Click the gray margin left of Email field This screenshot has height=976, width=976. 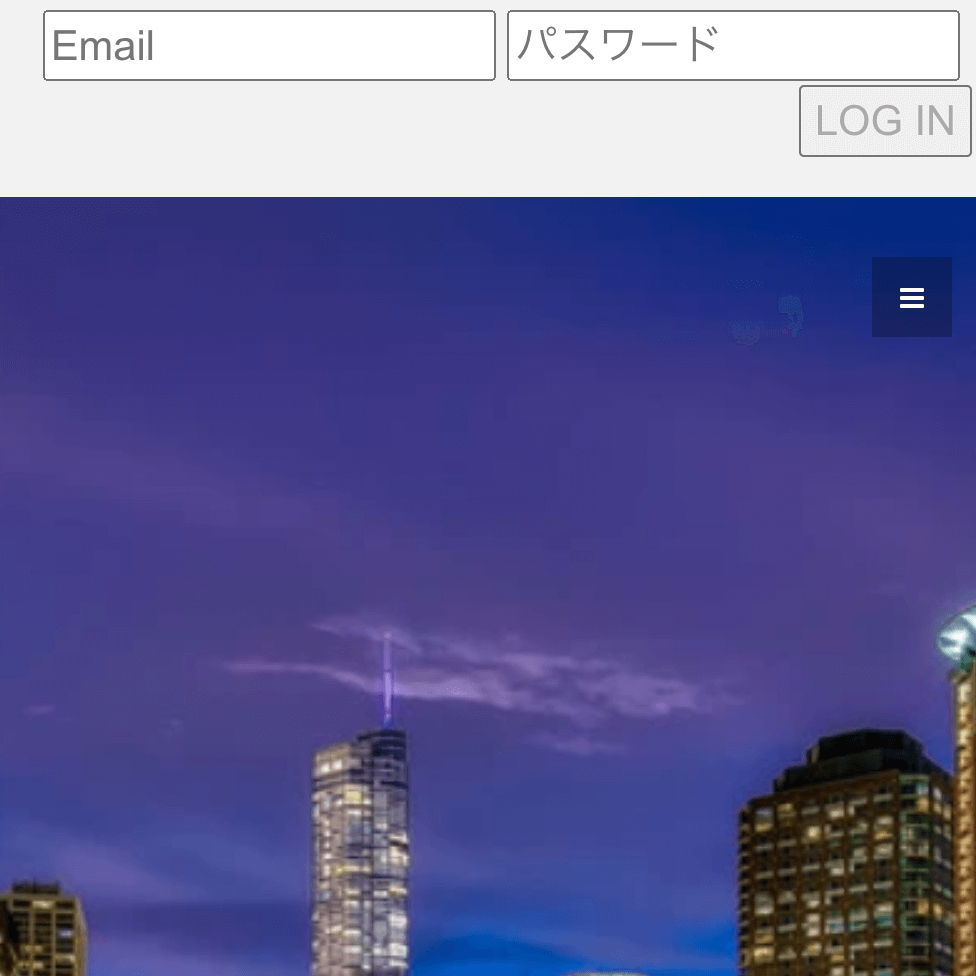coord(20,46)
